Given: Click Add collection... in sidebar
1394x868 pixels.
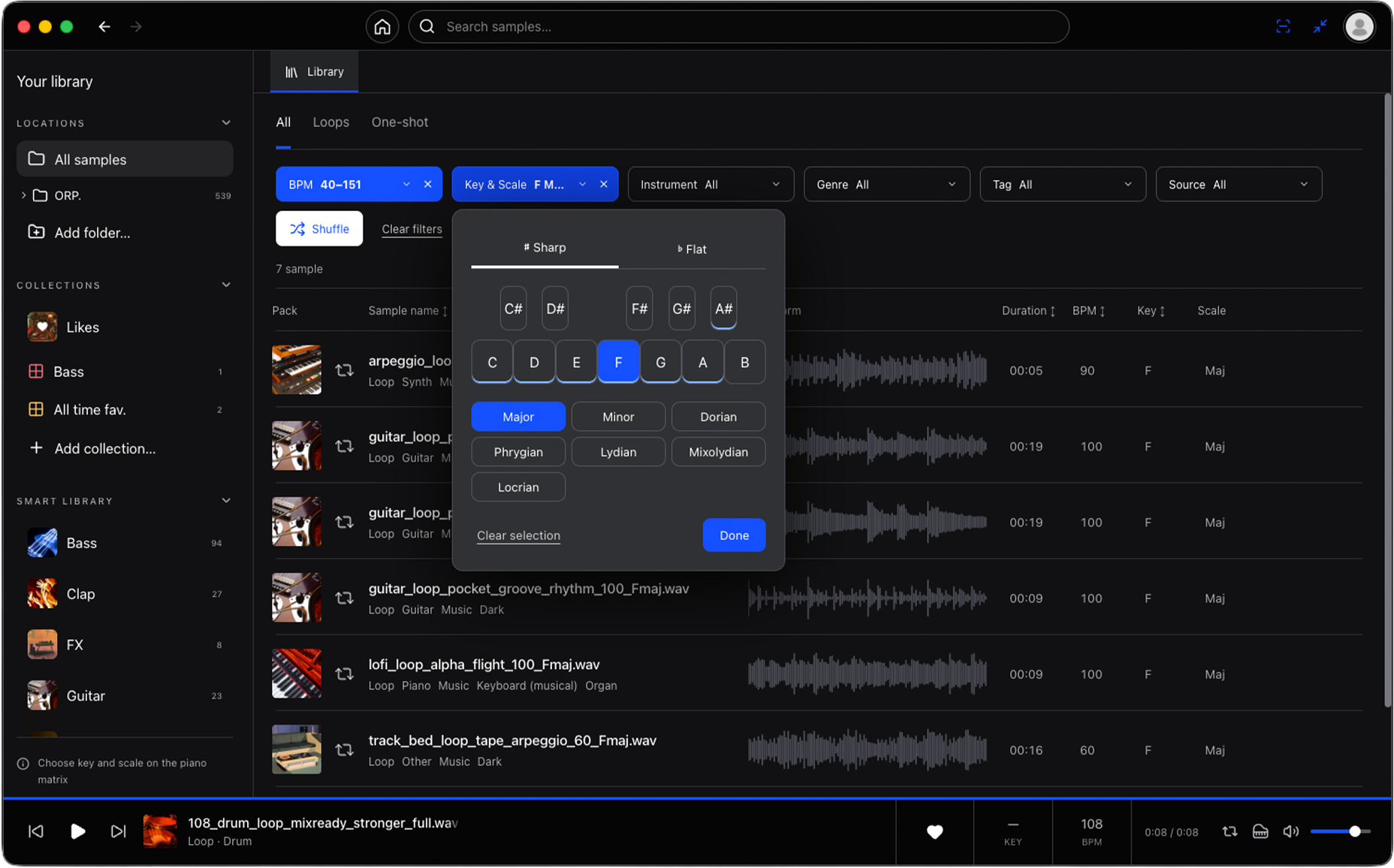Looking at the screenshot, I should tap(104, 448).
